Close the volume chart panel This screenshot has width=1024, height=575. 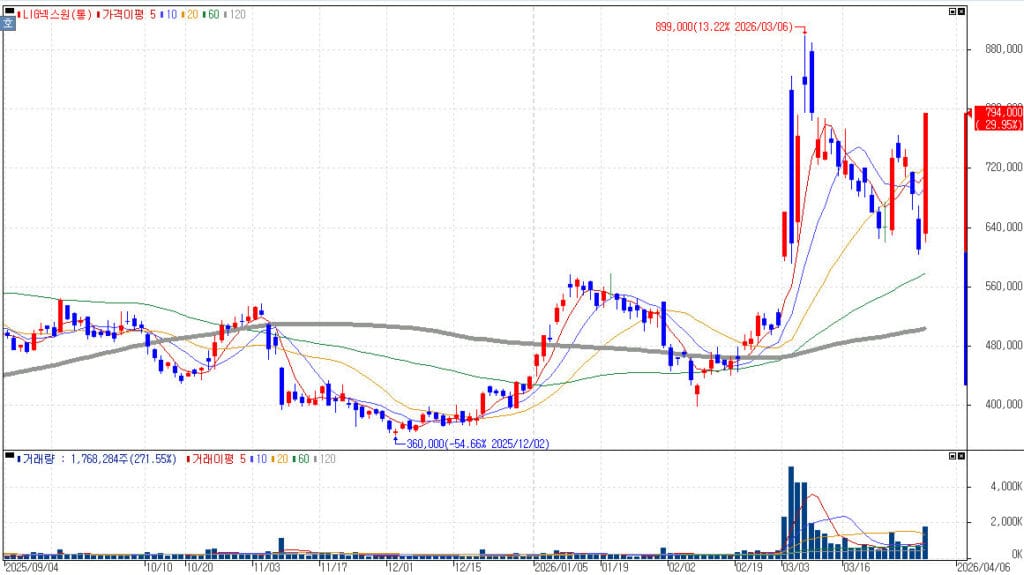pyautogui.click(x=961, y=456)
